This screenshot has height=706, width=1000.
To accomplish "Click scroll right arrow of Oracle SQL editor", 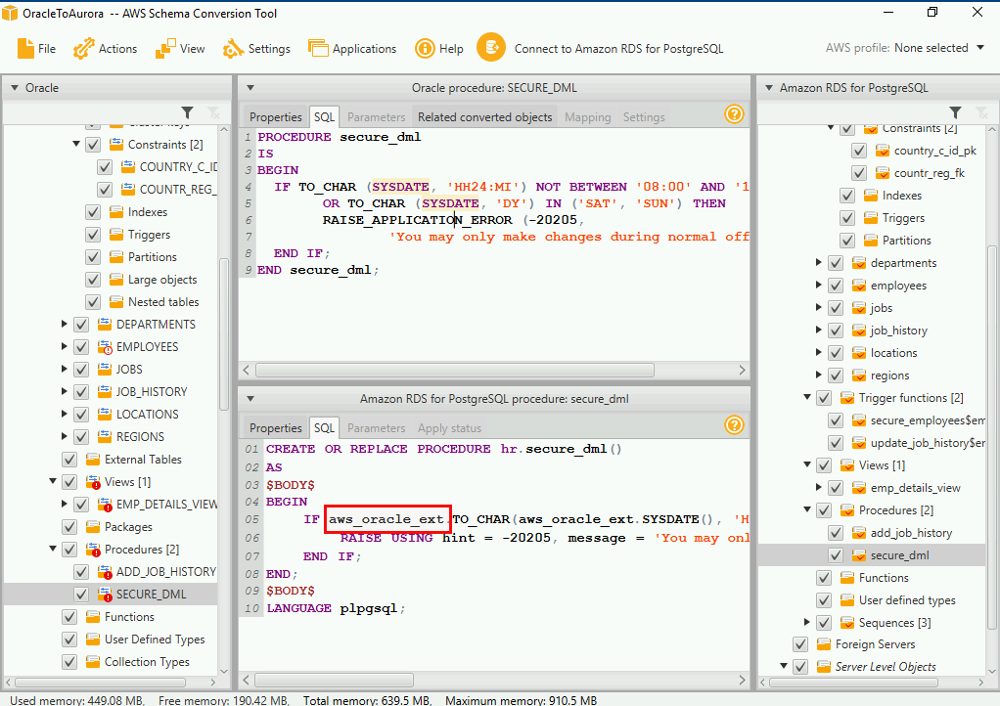I will click(x=742, y=370).
